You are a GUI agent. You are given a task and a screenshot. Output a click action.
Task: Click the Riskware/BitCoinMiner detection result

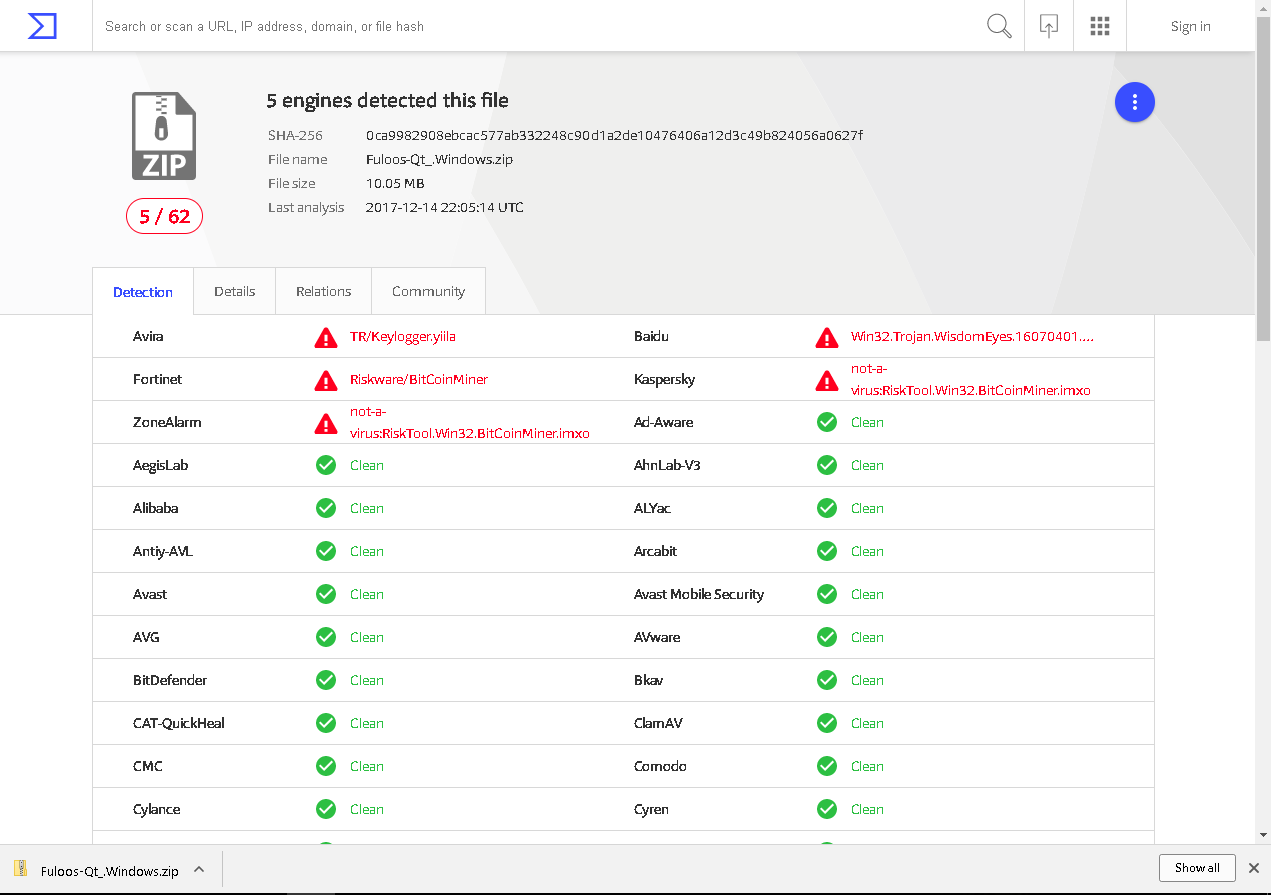[x=419, y=380]
